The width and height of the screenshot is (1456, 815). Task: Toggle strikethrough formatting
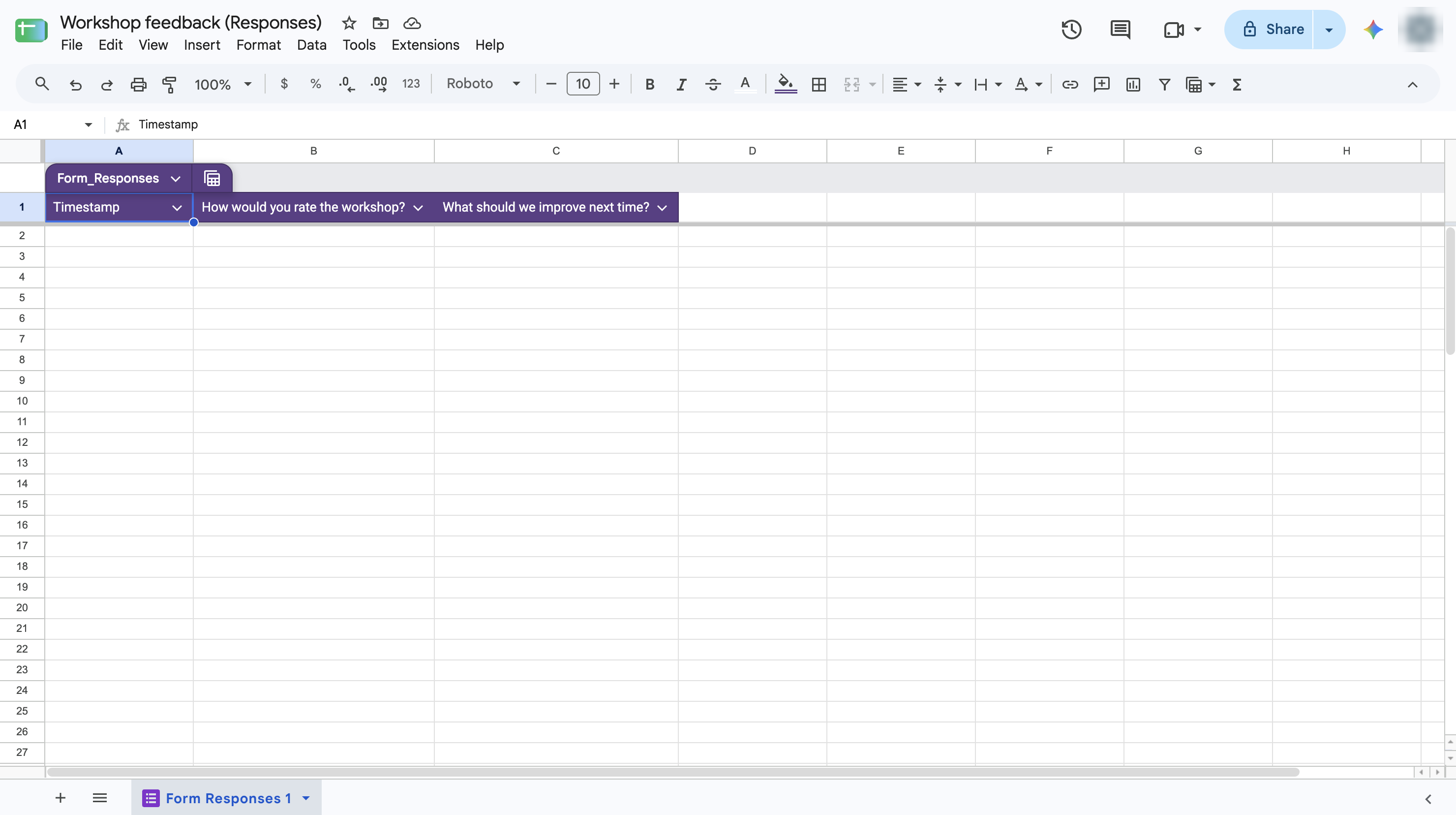click(x=713, y=84)
